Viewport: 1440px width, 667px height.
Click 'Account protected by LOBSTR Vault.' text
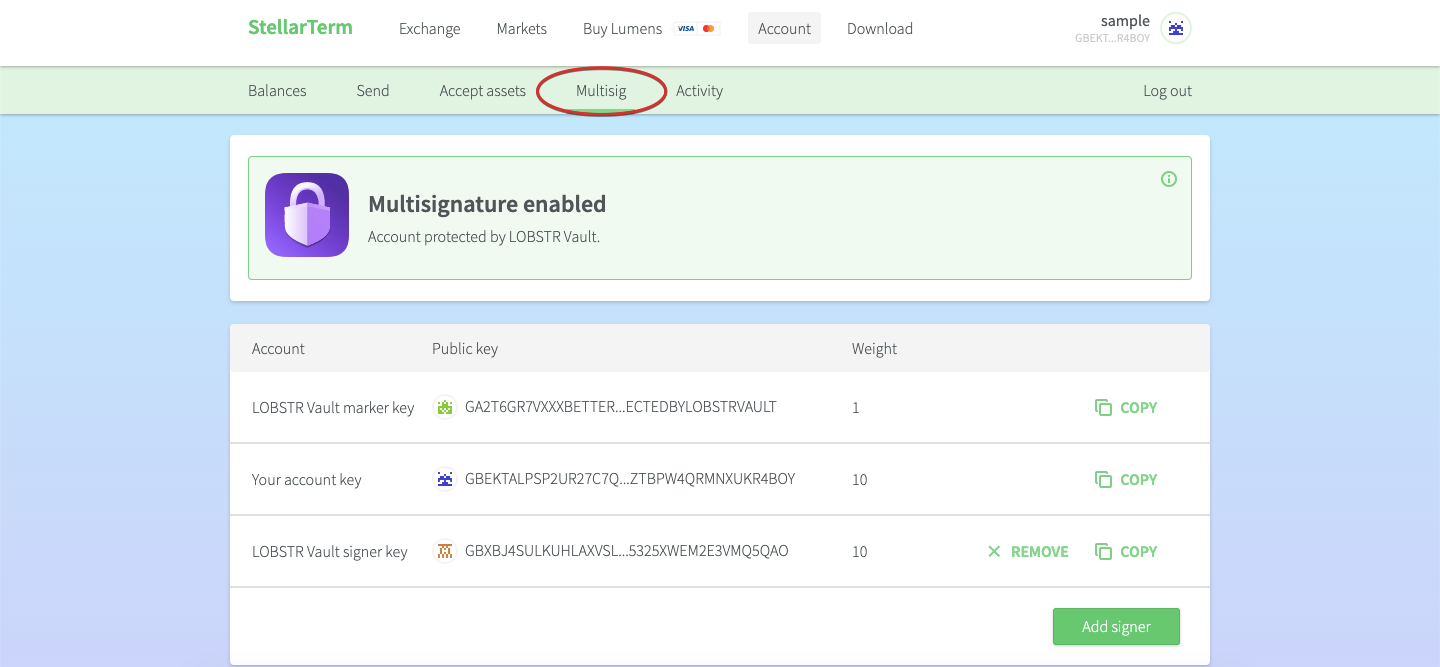(x=484, y=237)
